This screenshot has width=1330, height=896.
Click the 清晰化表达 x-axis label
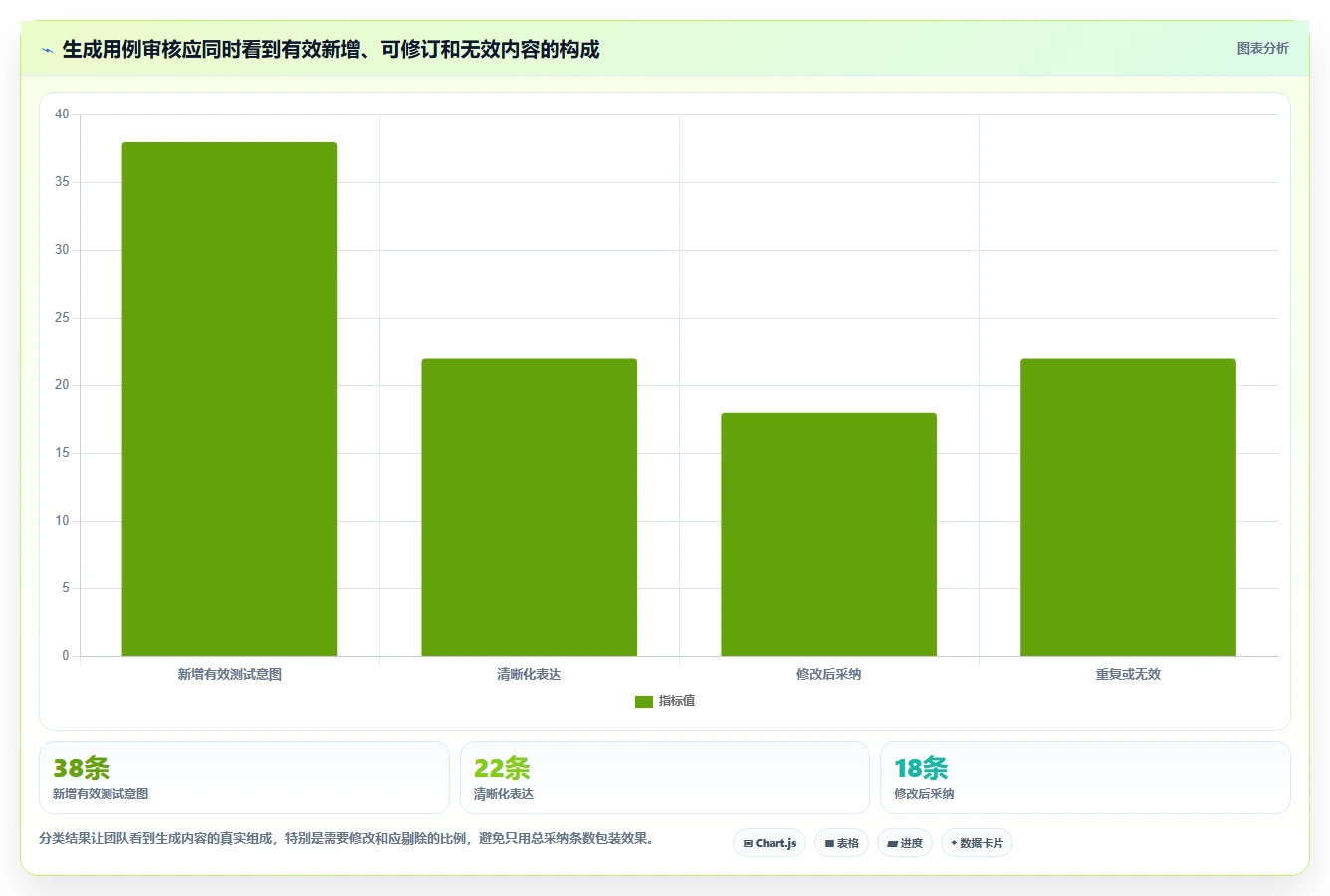530,674
